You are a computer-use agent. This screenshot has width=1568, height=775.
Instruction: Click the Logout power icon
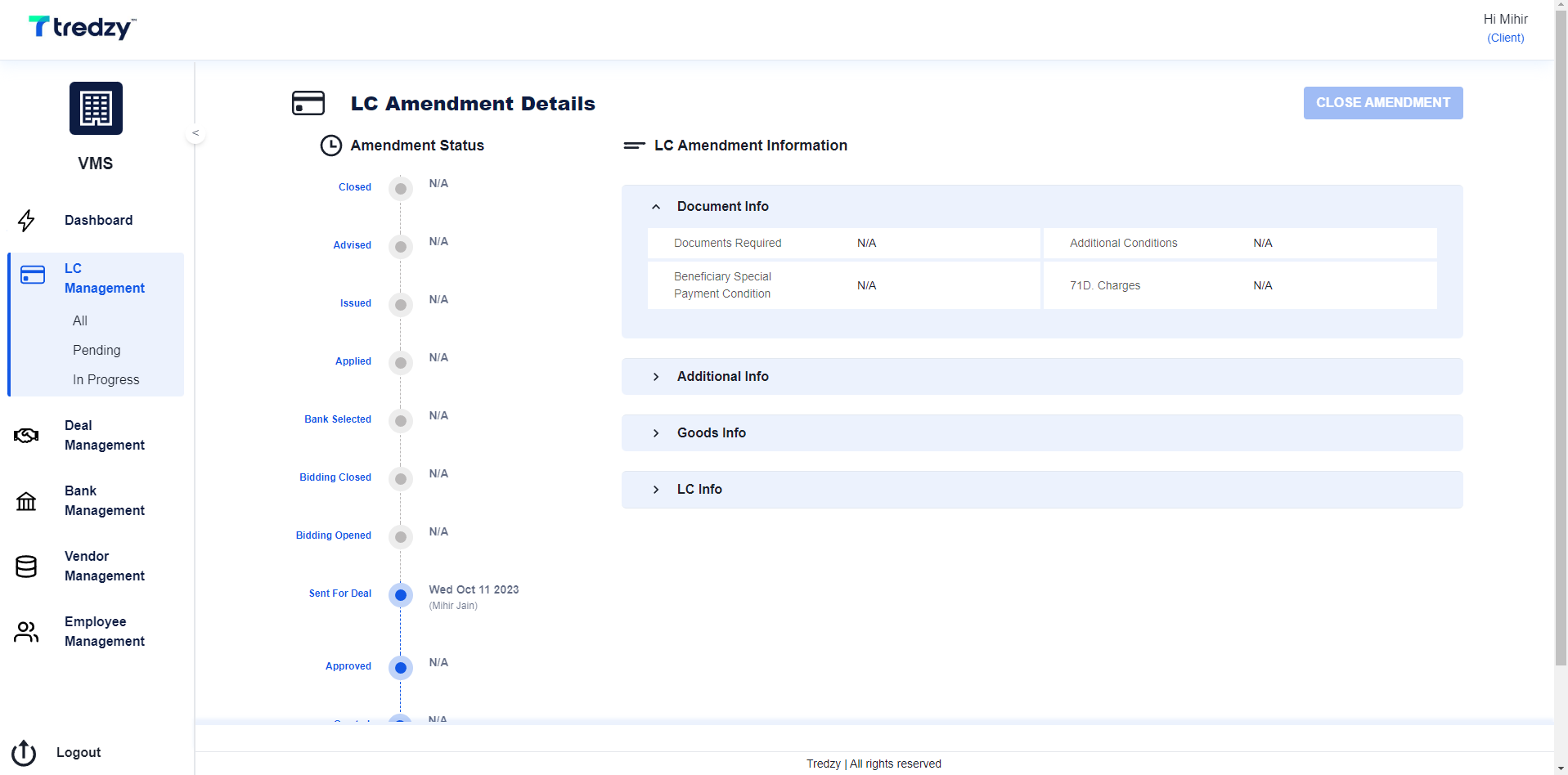(24, 753)
